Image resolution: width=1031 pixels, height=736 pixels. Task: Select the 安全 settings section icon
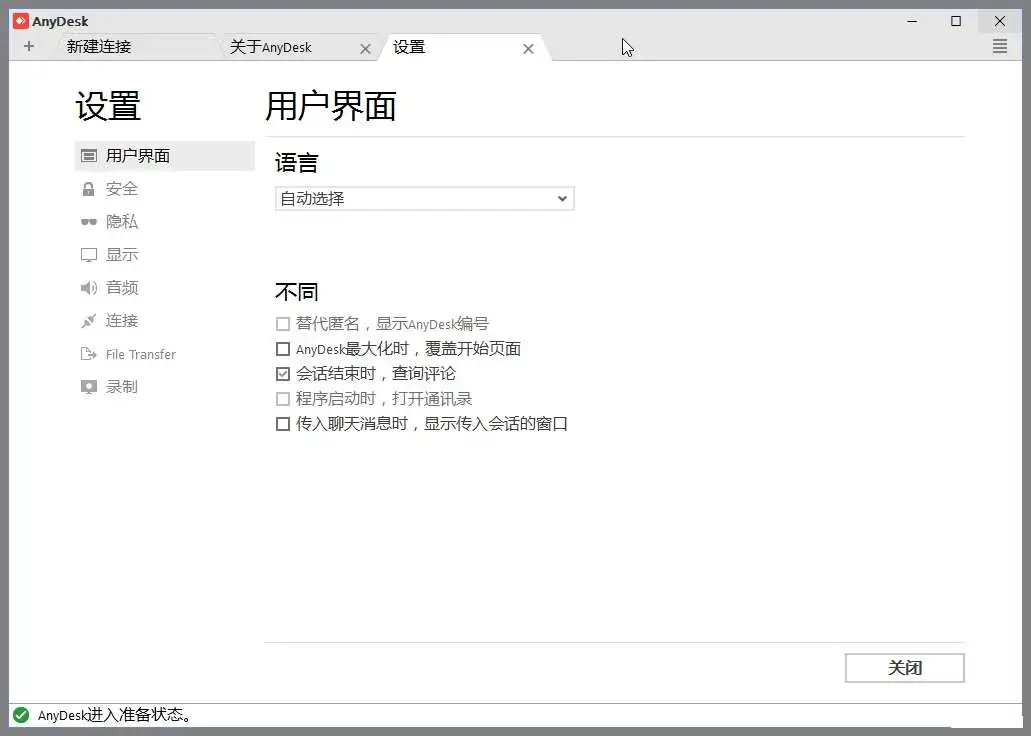(x=88, y=188)
